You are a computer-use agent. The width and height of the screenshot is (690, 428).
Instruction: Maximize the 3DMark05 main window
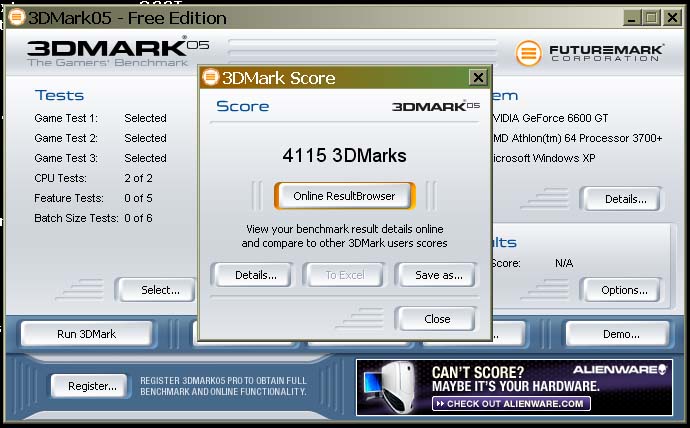pos(651,18)
